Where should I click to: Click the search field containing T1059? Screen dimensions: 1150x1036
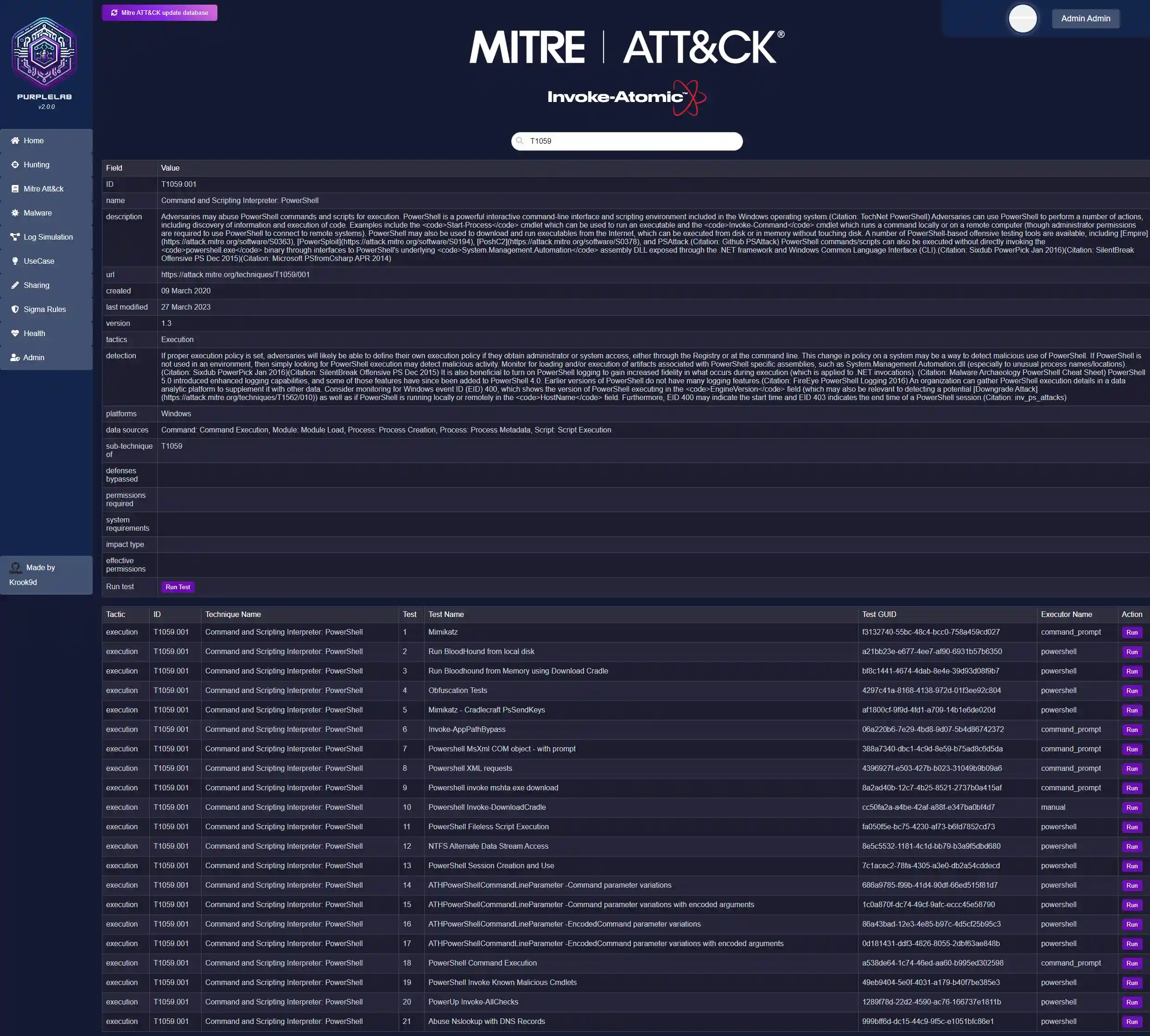pos(626,140)
